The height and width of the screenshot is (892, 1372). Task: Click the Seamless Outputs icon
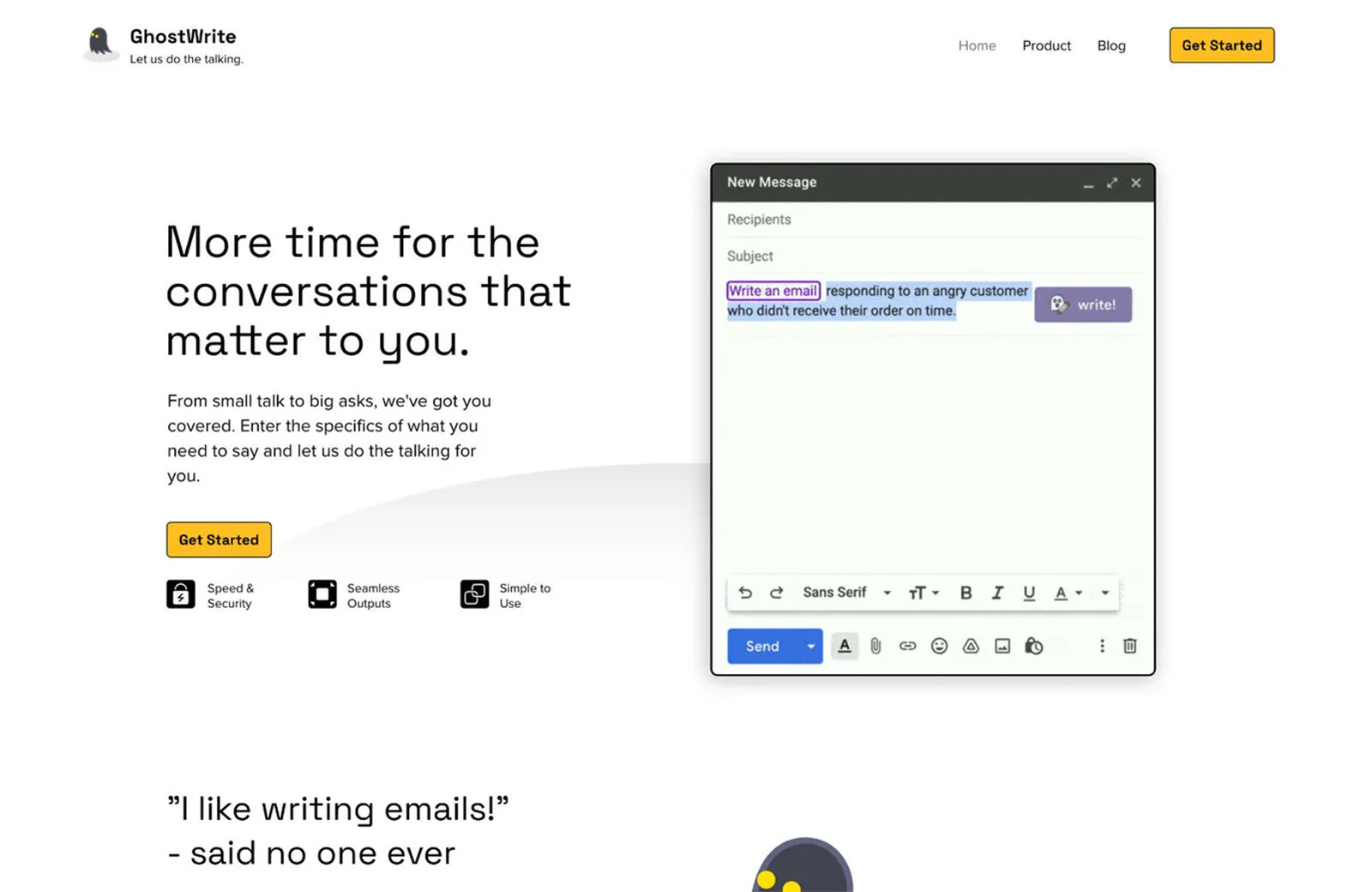click(322, 594)
